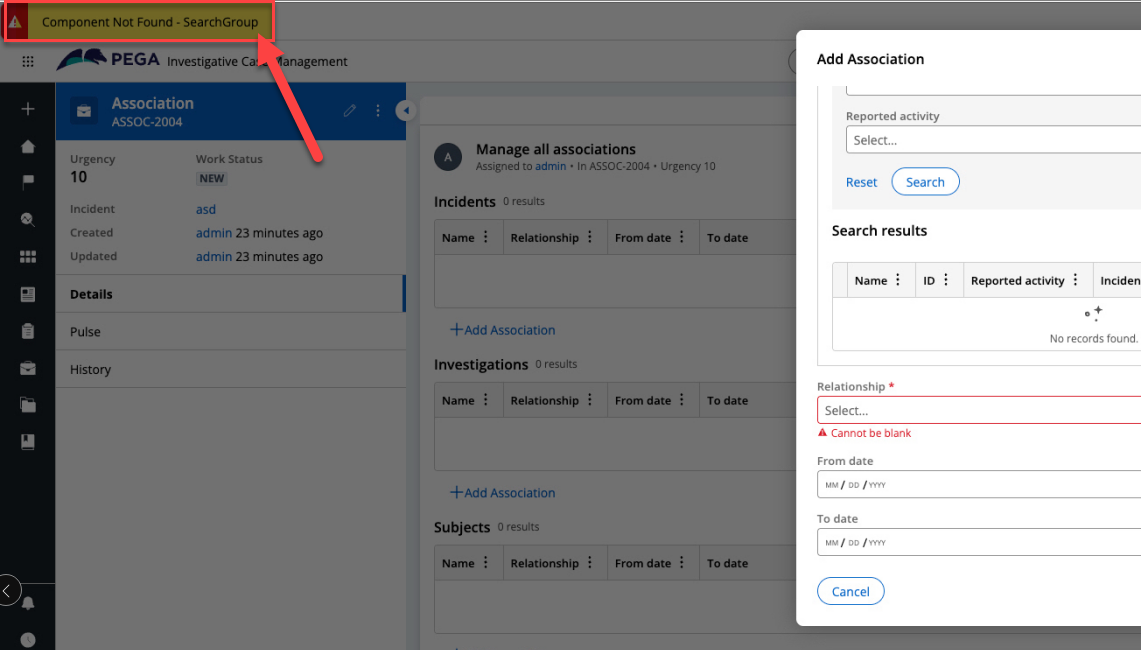Click the flag icon in left sidebar
1141x650 pixels.
(x=28, y=182)
